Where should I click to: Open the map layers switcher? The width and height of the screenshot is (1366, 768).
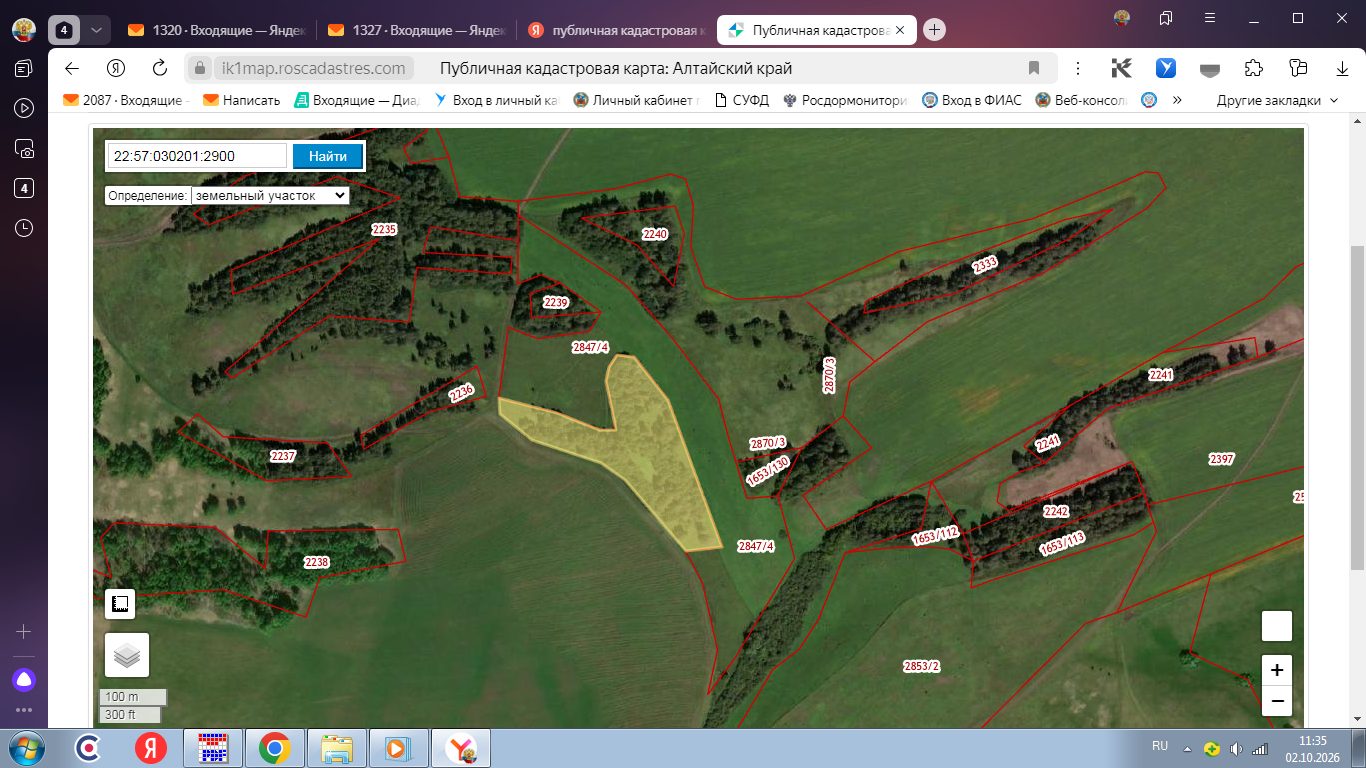[x=127, y=655]
